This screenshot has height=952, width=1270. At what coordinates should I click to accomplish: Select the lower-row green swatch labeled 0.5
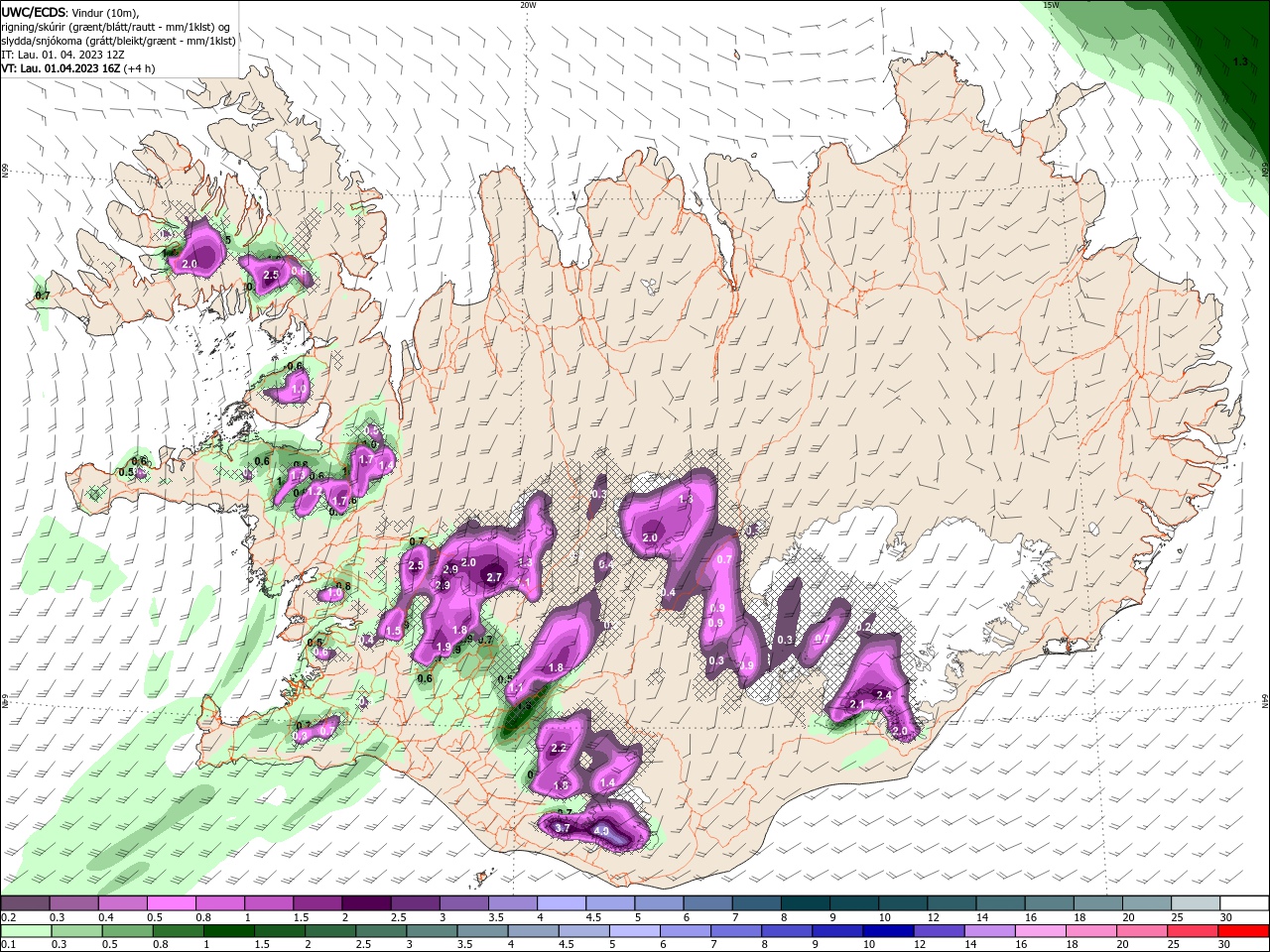click(127, 931)
